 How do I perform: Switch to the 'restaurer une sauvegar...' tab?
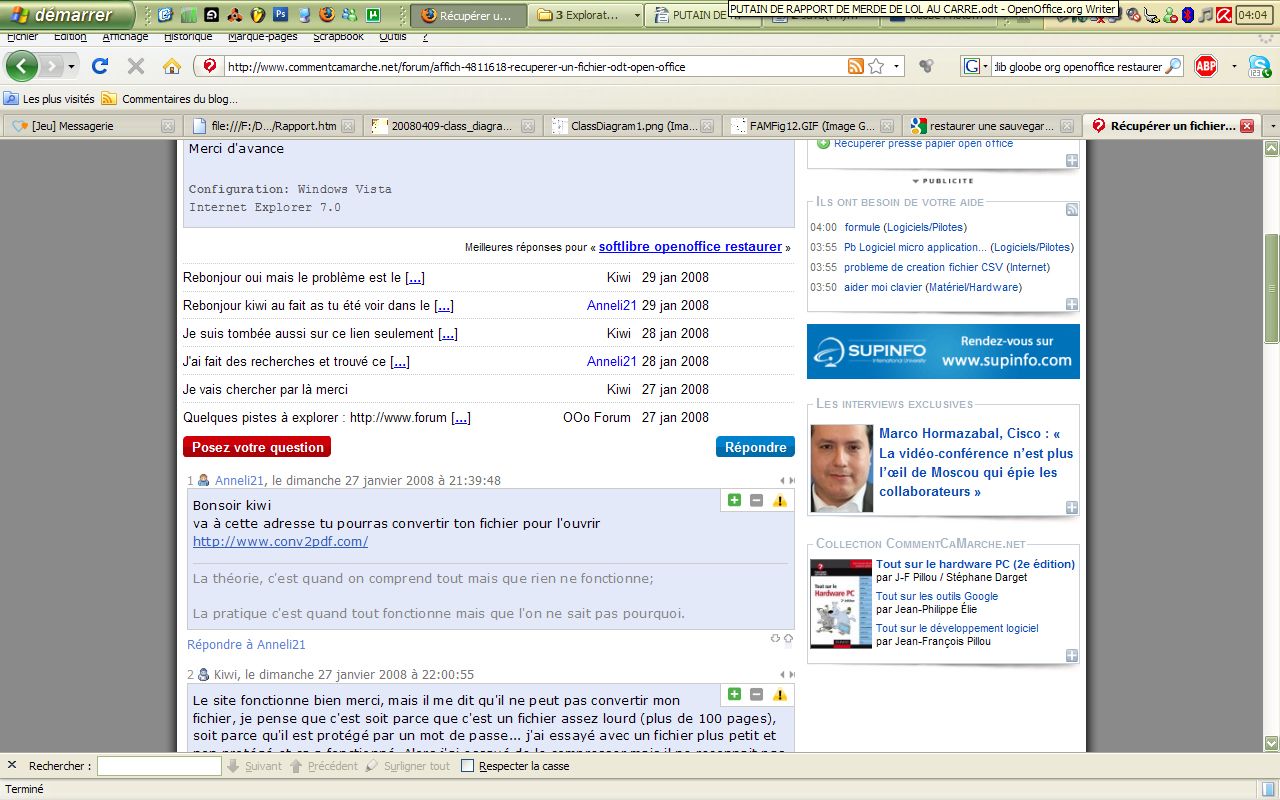[x=990, y=126]
